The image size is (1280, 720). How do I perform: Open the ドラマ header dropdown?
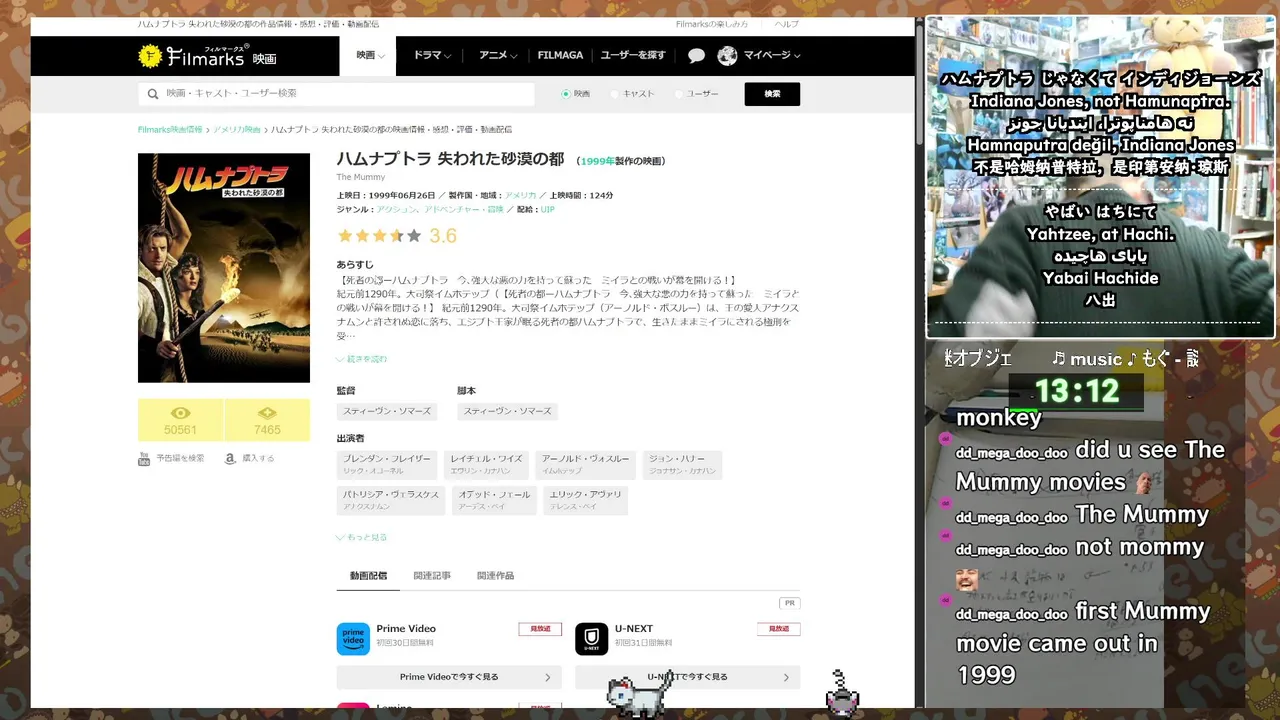point(432,56)
